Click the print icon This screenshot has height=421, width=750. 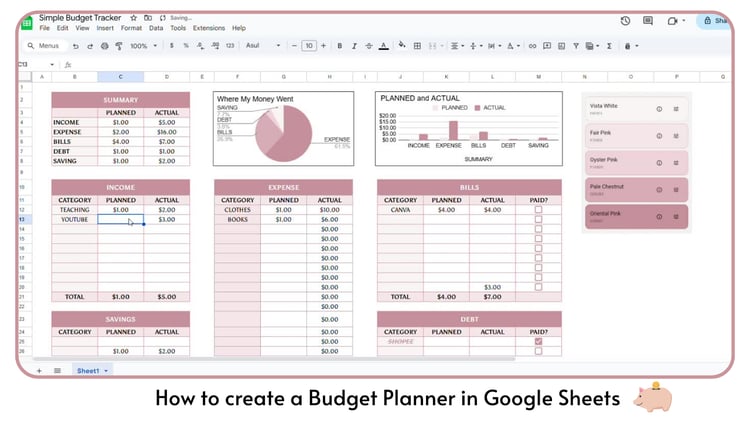coord(104,46)
